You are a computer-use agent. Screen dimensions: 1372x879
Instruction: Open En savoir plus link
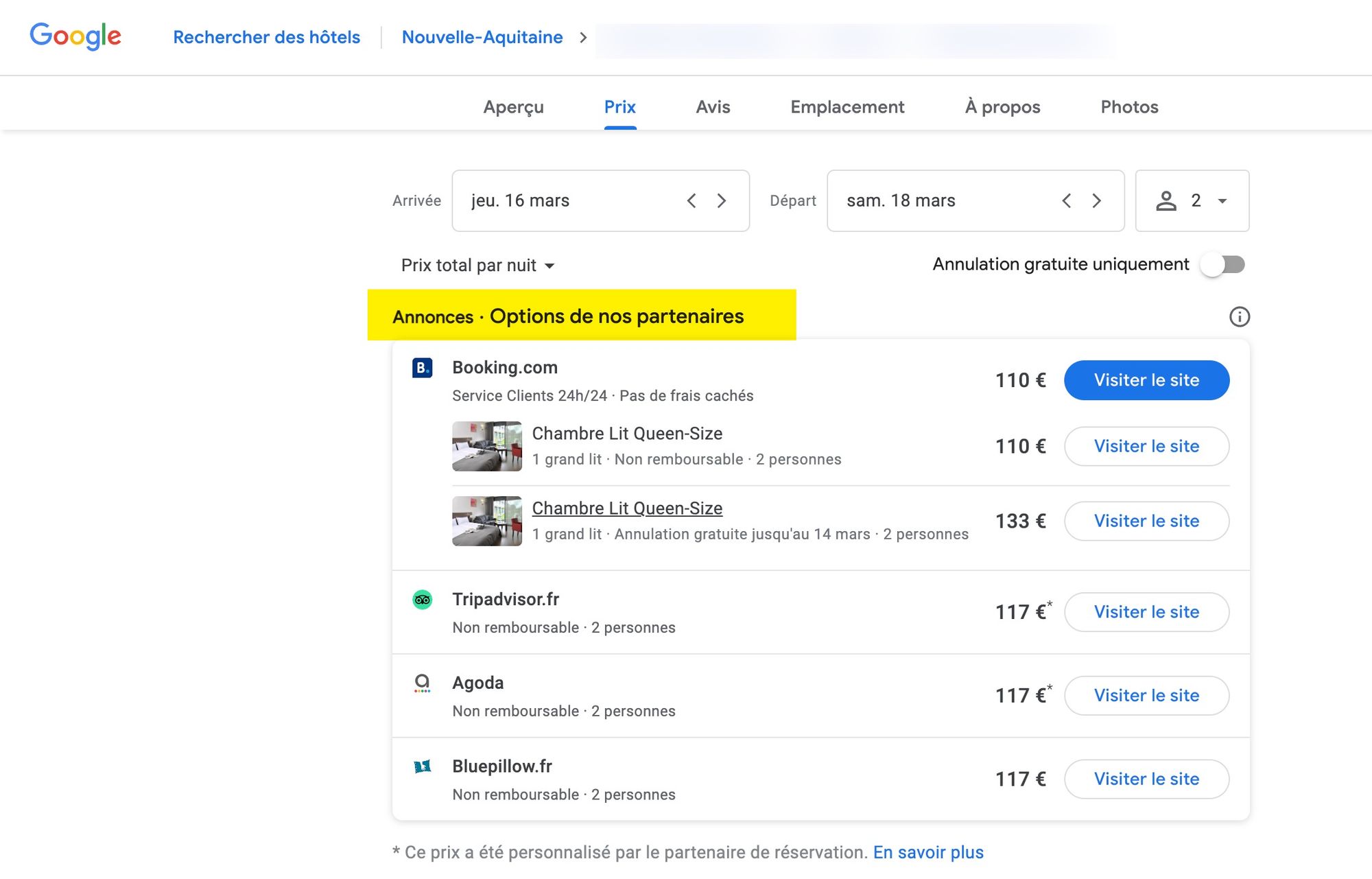pos(928,852)
